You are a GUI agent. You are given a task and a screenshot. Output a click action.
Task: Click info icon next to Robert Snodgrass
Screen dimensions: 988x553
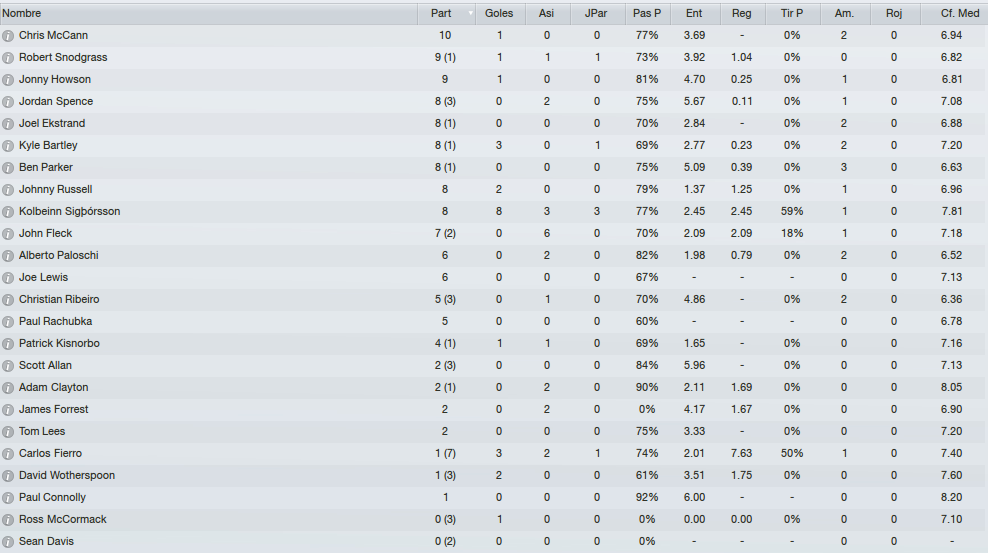[x=8, y=58]
